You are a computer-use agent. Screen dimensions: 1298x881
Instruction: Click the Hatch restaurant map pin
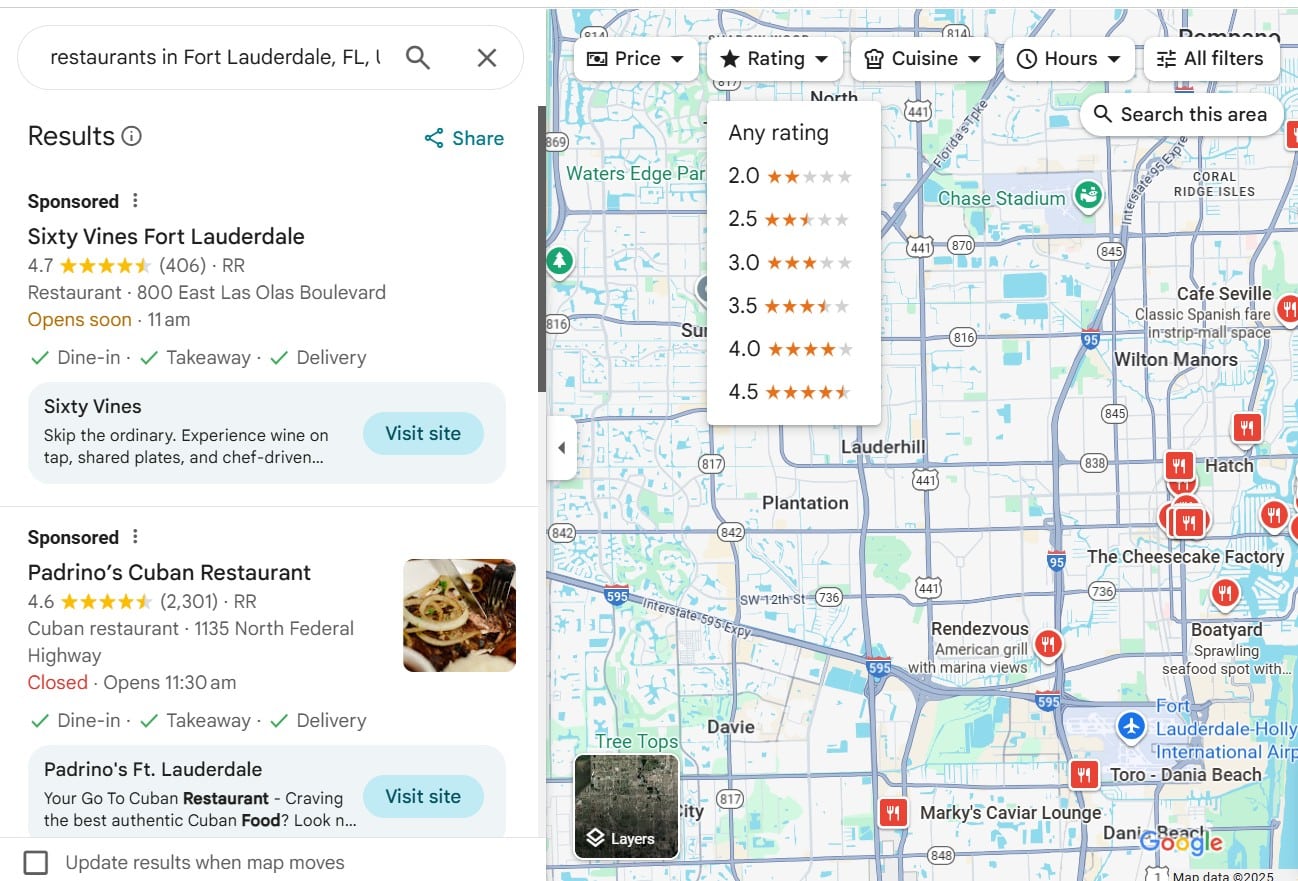[x=1180, y=465]
